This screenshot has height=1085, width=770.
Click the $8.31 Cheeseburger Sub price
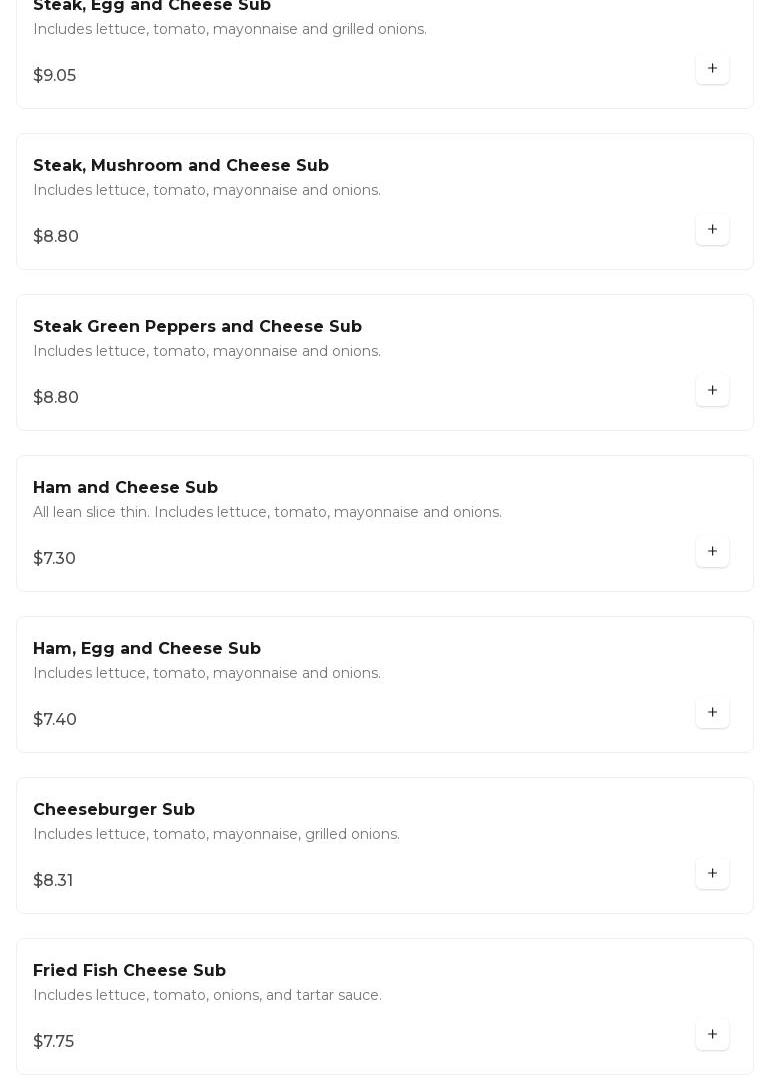click(x=53, y=880)
